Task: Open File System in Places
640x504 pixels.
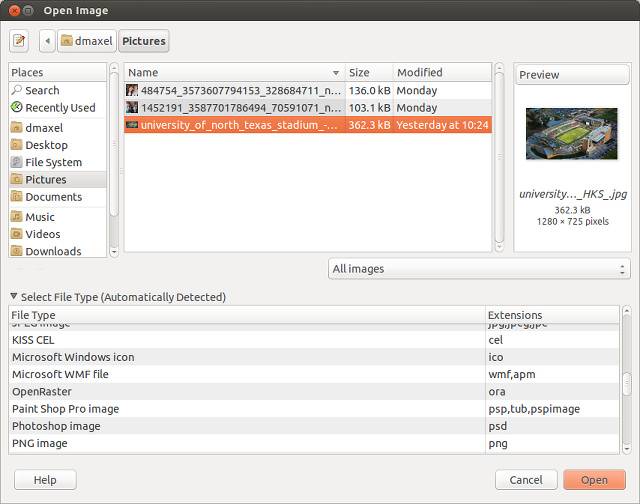Action: click(57, 162)
